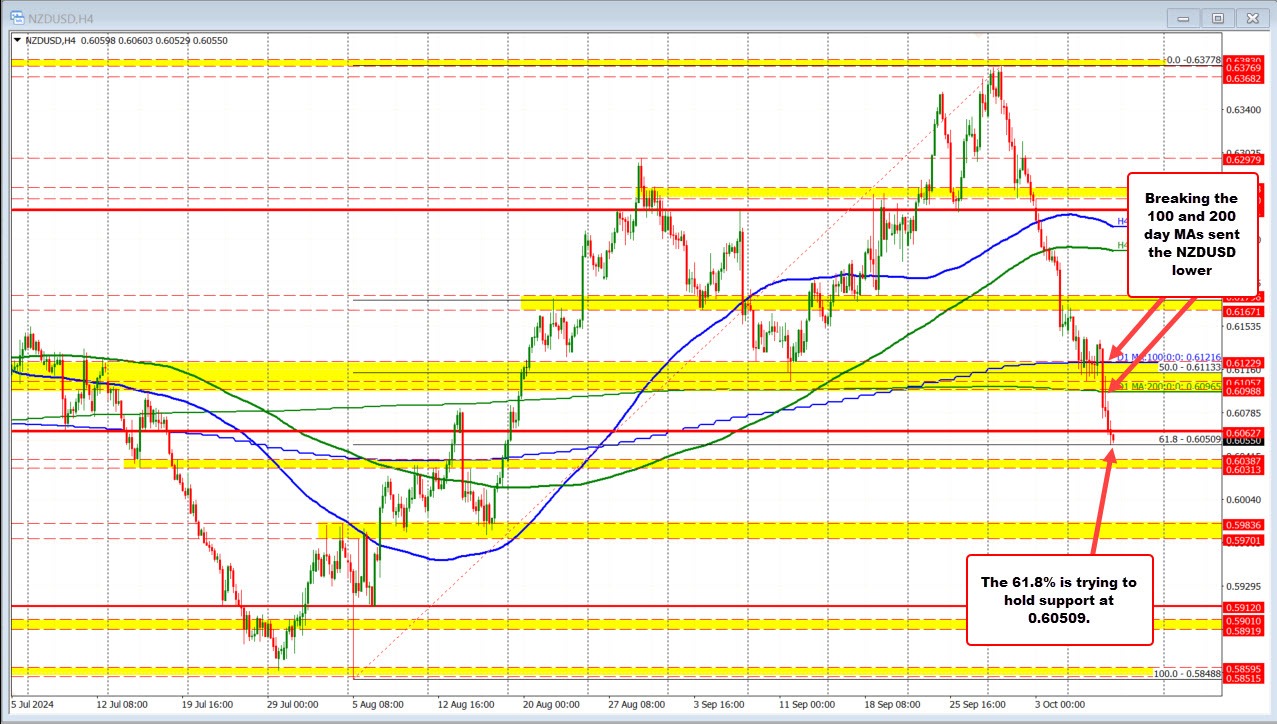Close the NZDUSD,H4 chart window

(x=1251, y=17)
